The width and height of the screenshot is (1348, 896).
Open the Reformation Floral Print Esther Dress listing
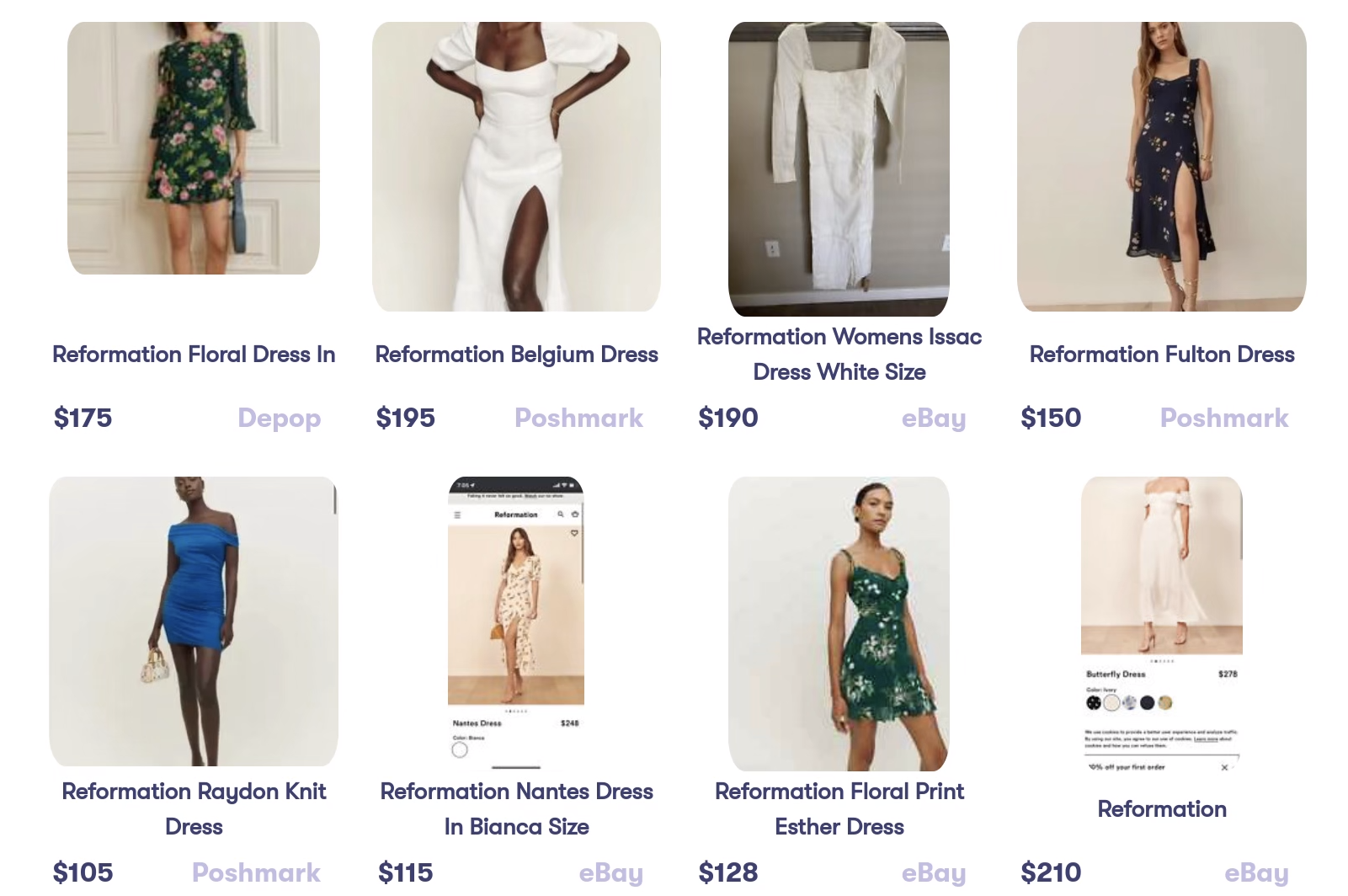click(839, 808)
